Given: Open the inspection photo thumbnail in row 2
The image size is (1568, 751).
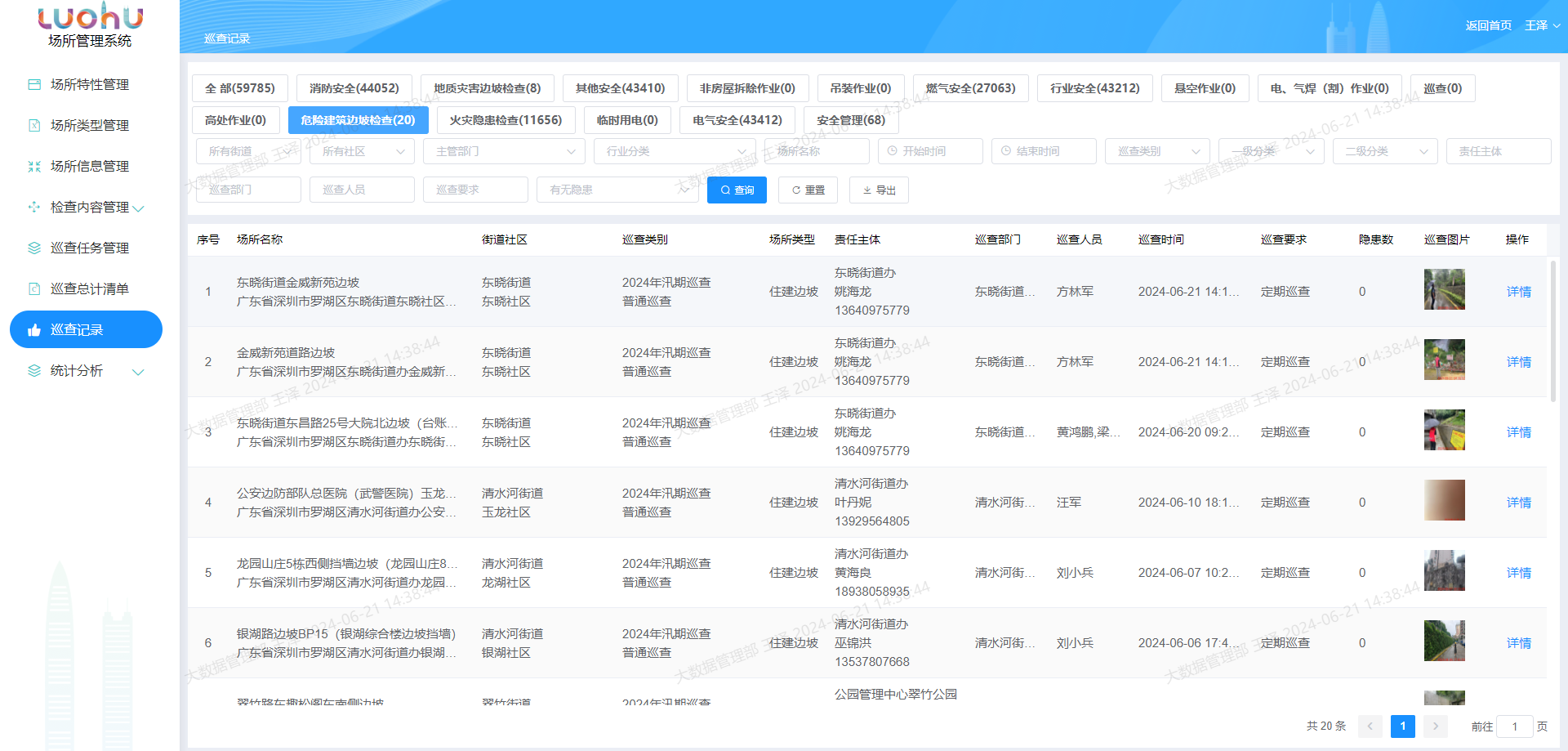Looking at the screenshot, I should tap(1444, 360).
